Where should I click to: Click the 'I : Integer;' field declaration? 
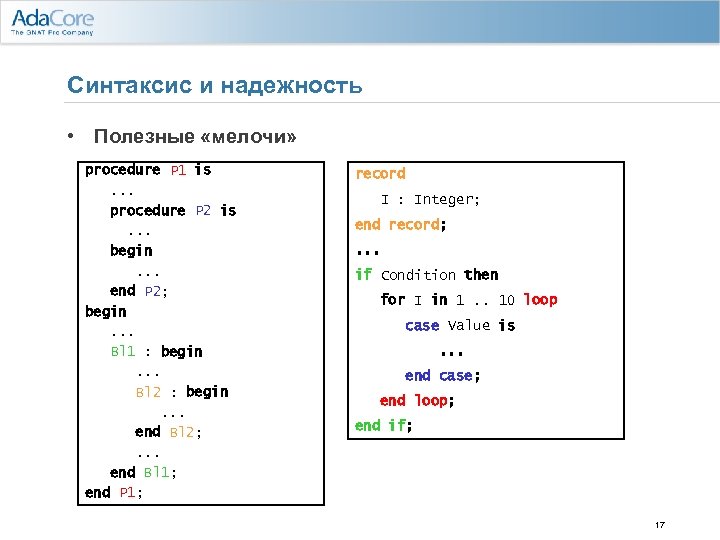(x=430, y=200)
